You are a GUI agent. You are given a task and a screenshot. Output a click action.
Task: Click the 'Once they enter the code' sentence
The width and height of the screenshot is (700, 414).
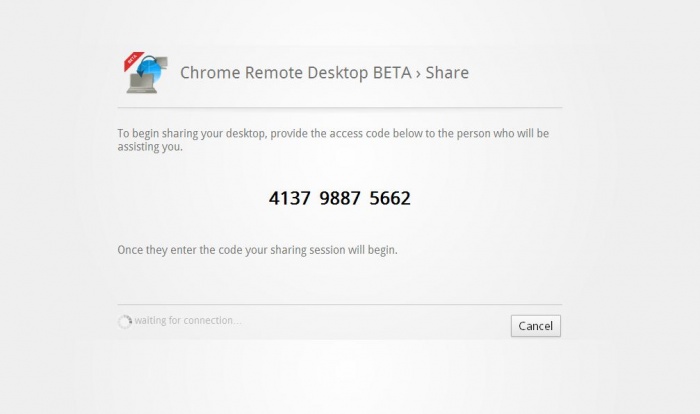point(257,250)
